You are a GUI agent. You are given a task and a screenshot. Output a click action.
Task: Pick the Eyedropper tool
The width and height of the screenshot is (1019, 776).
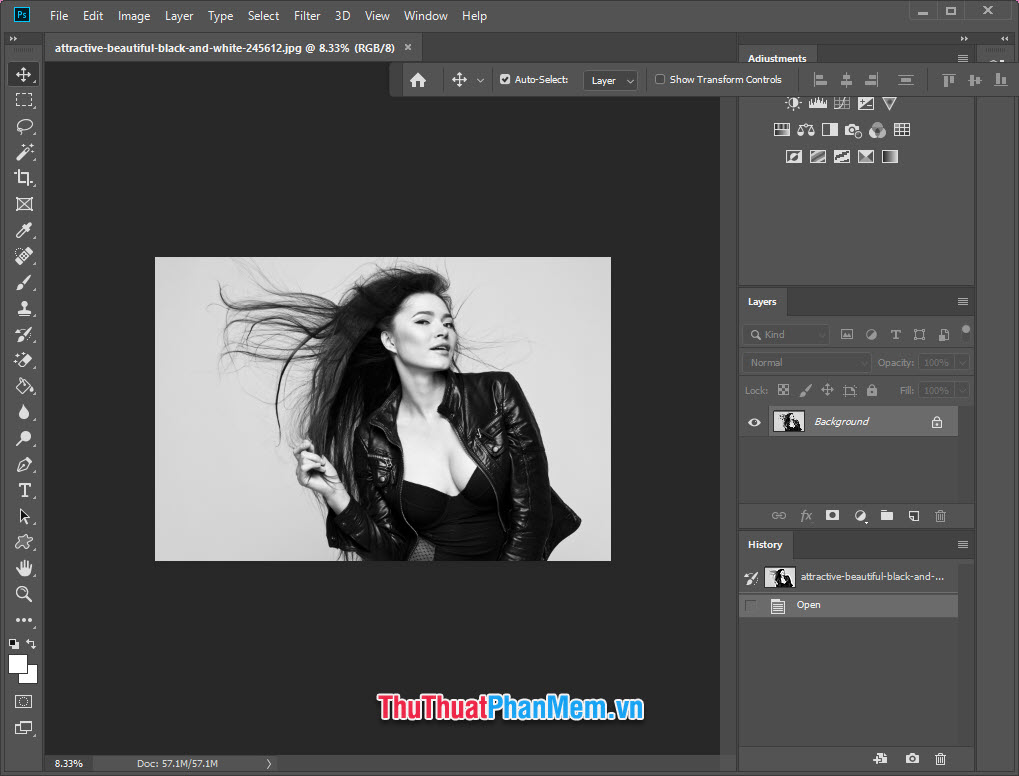pos(24,230)
